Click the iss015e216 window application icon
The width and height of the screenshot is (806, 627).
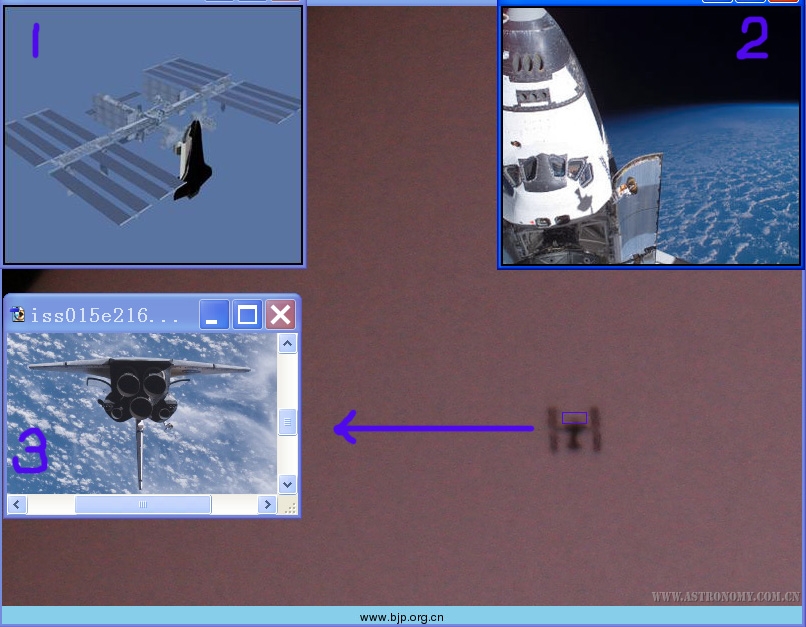point(17,315)
